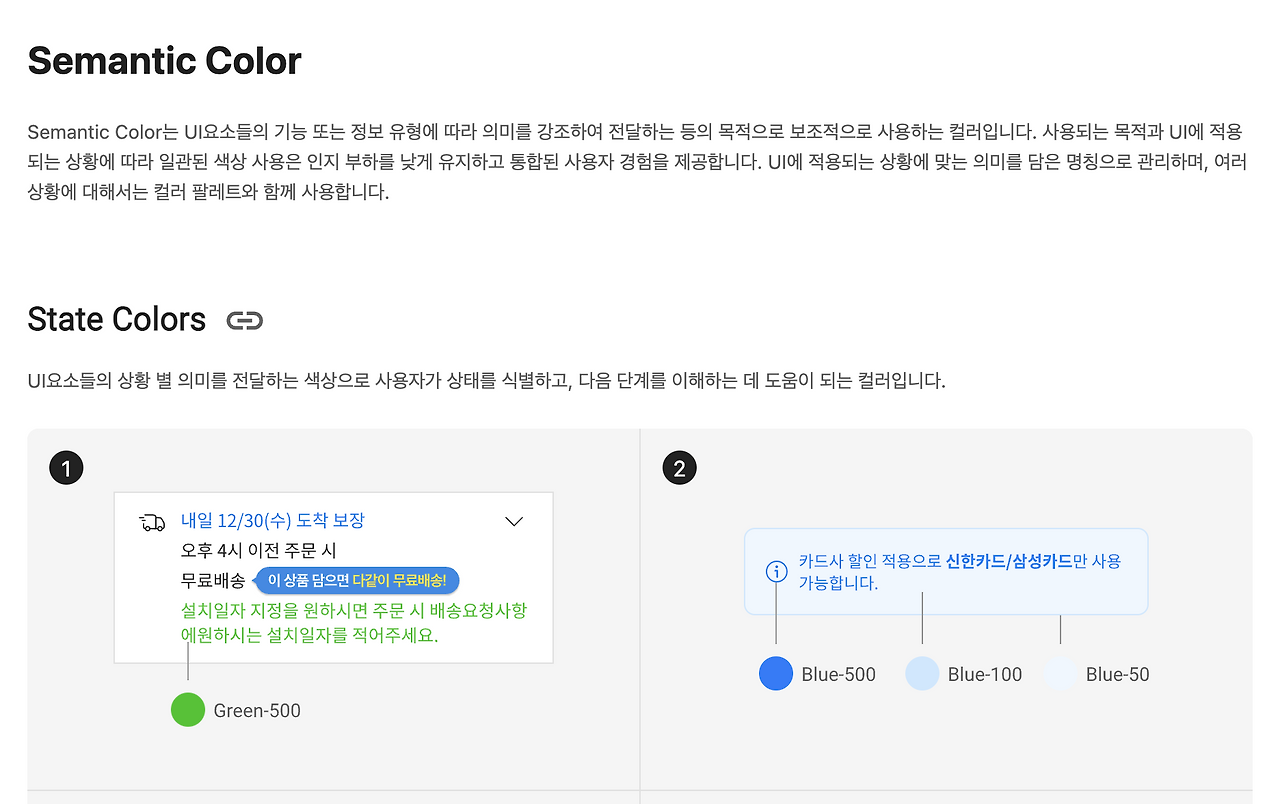Click the Blue-500 label text
Viewport: 1280px width, 804px height.
pyautogui.click(x=838, y=675)
